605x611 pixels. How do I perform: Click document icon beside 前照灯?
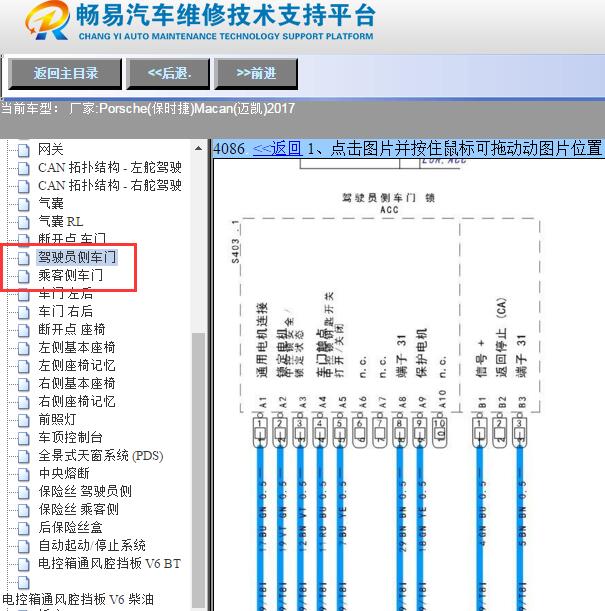click(x=24, y=420)
